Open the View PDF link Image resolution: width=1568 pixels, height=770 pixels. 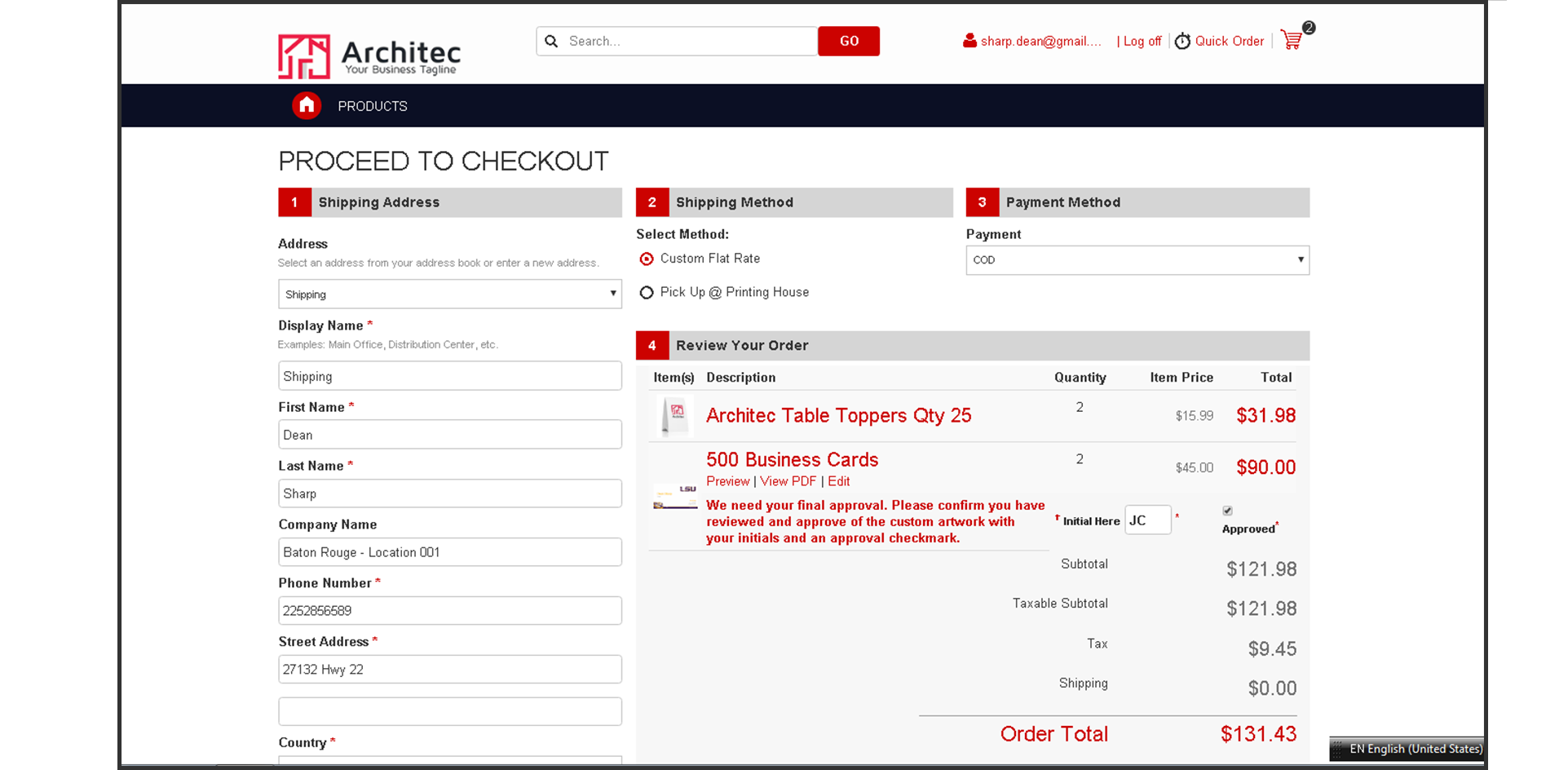(x=788, y=481)
